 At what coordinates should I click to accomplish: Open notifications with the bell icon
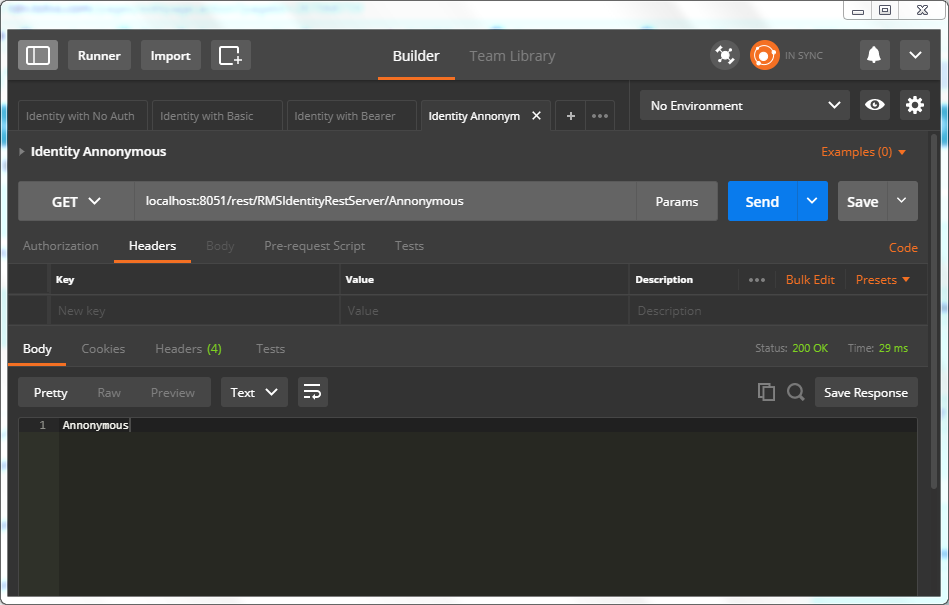(875, 55)
